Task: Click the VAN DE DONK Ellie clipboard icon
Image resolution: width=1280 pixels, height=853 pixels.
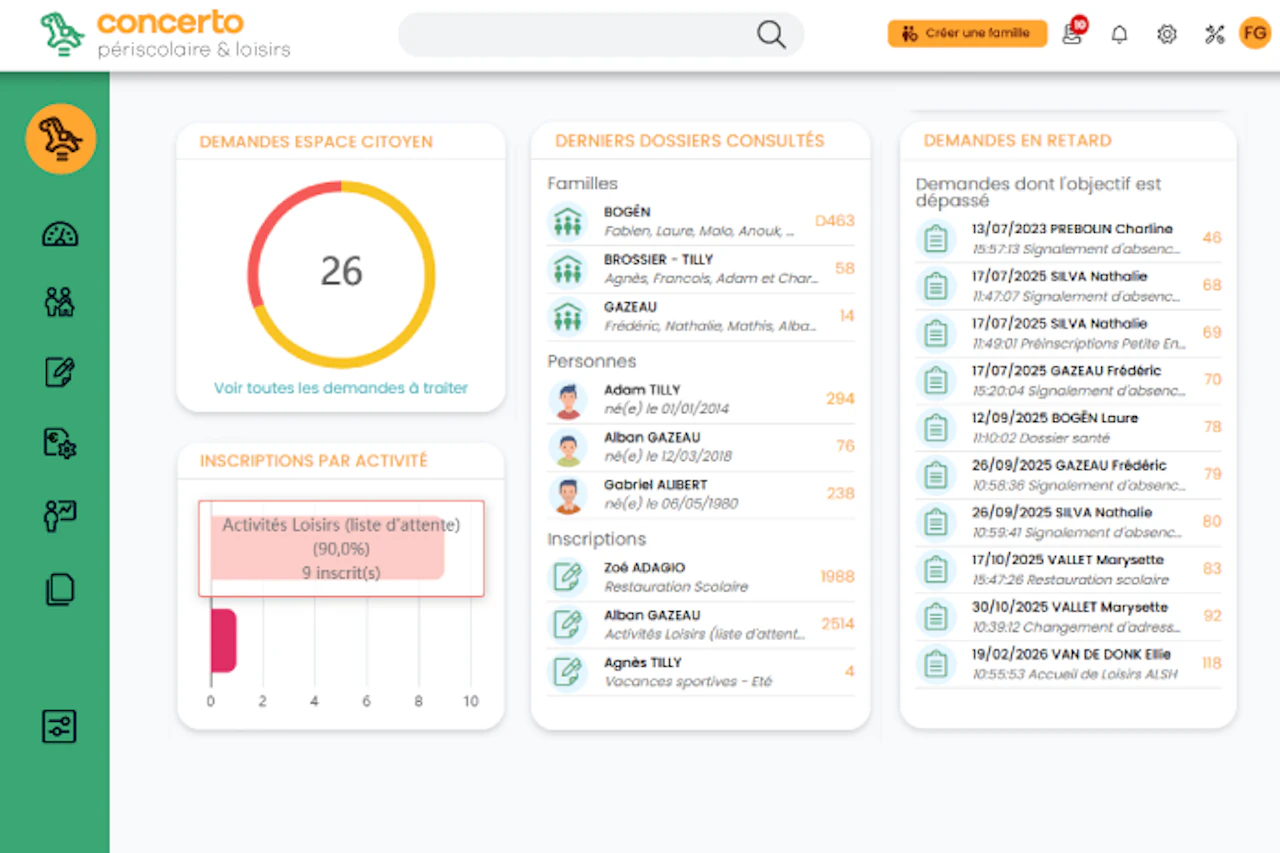Action: [x=936, y=664]
